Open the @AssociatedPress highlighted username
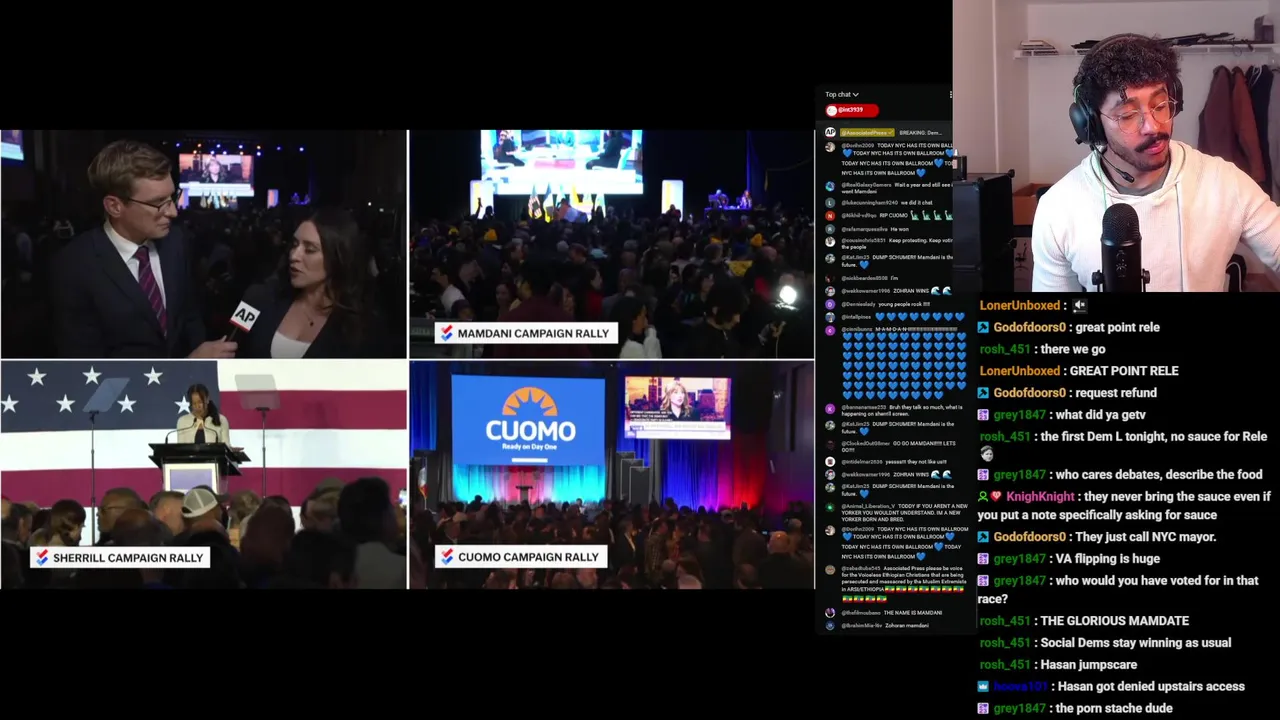 tap(867, 132)
